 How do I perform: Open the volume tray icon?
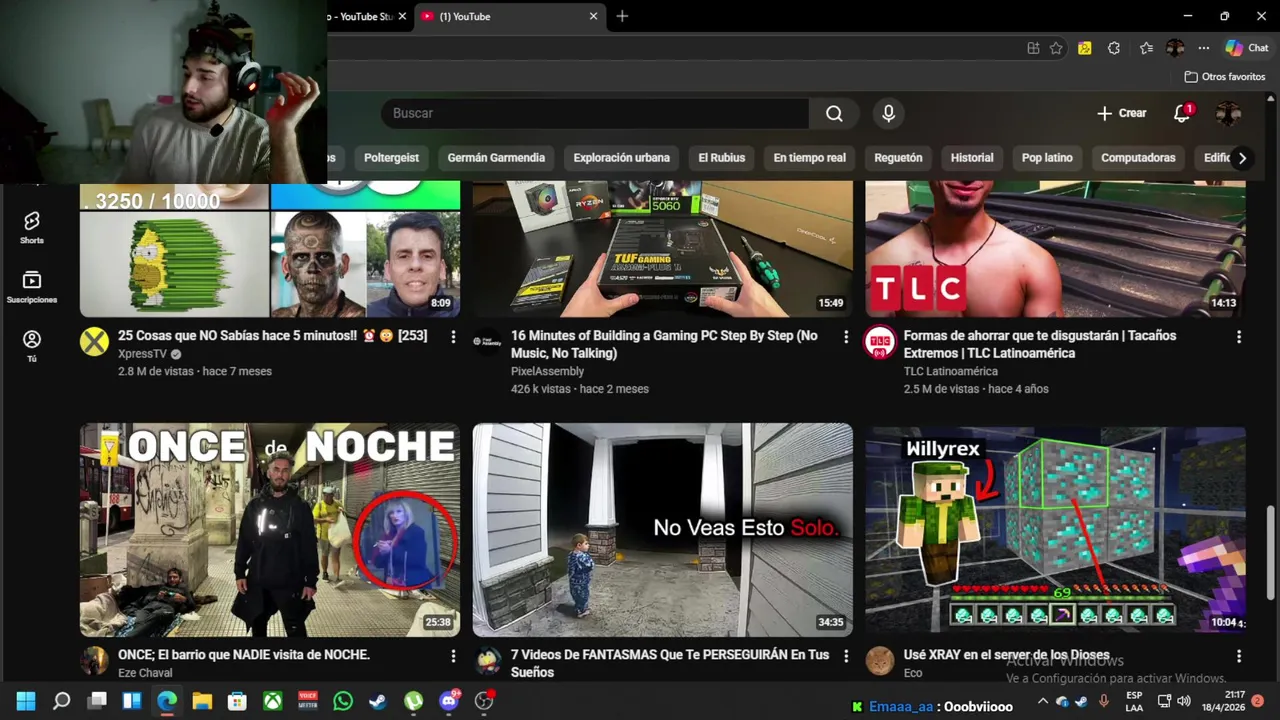coord(1184,701)
